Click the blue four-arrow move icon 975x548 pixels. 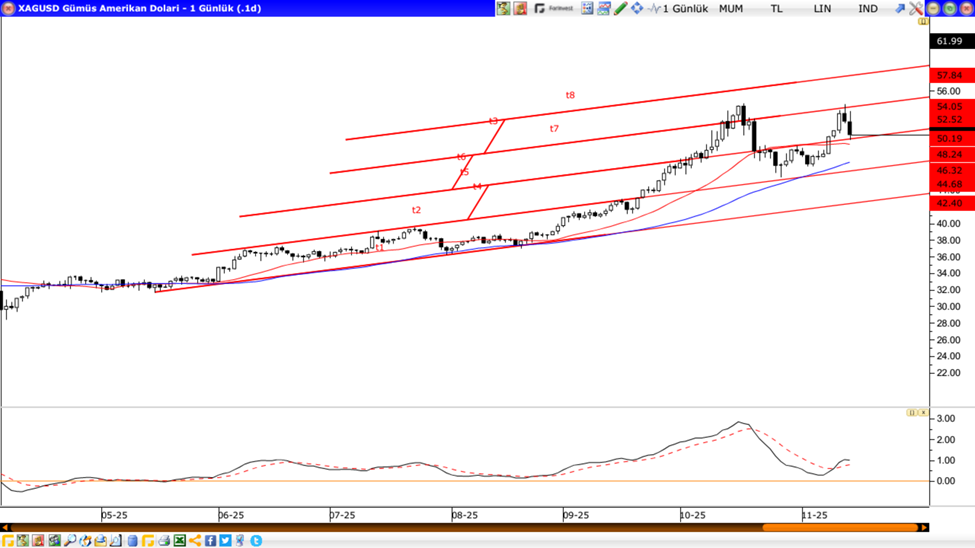[x=636, y=8]
